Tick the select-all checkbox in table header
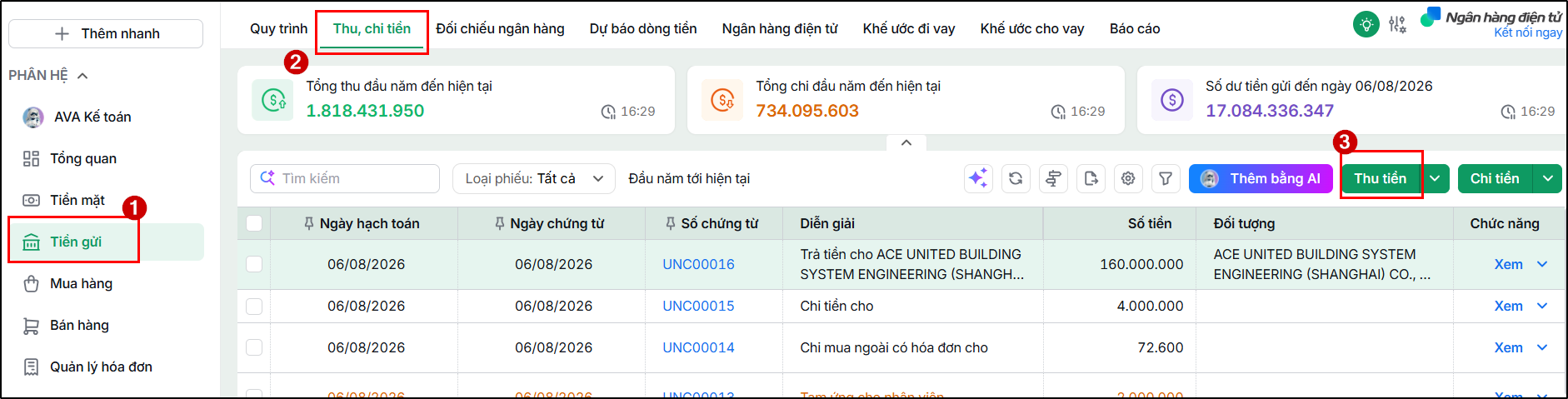Image resolution: width=1568 pixels, height=399 pixels. point(254,223)
